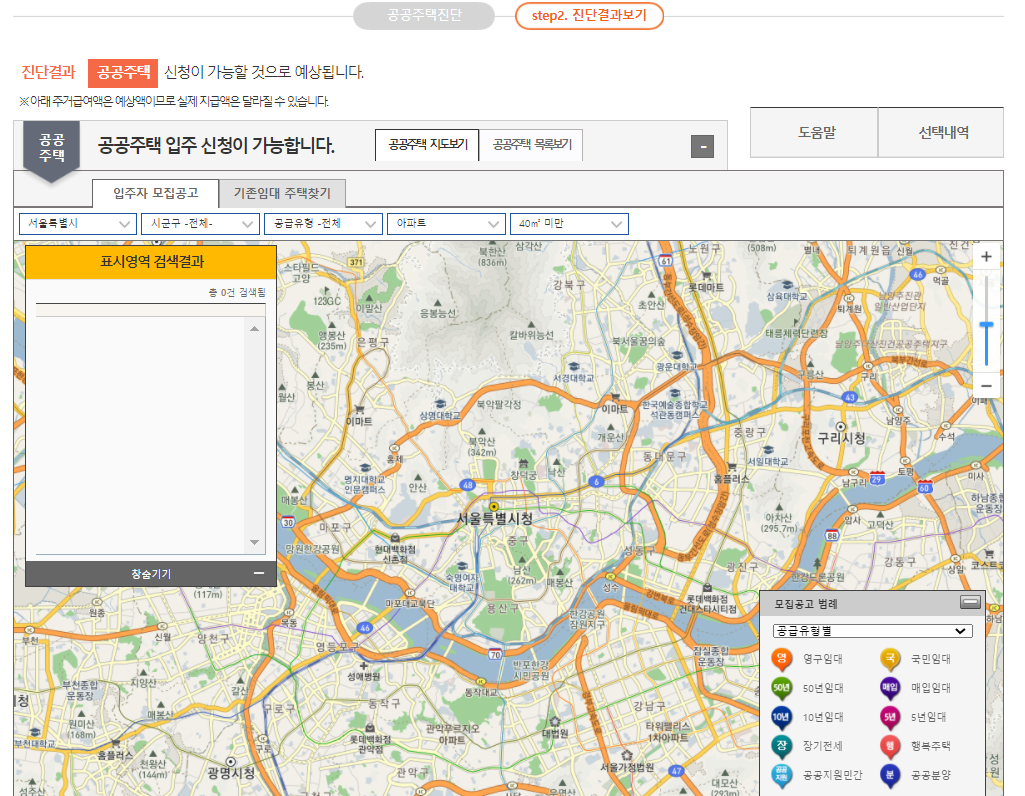Click the 총 0건 검색됨 result count
Screen dimensions: 1025x796
[x=237, y=293]
